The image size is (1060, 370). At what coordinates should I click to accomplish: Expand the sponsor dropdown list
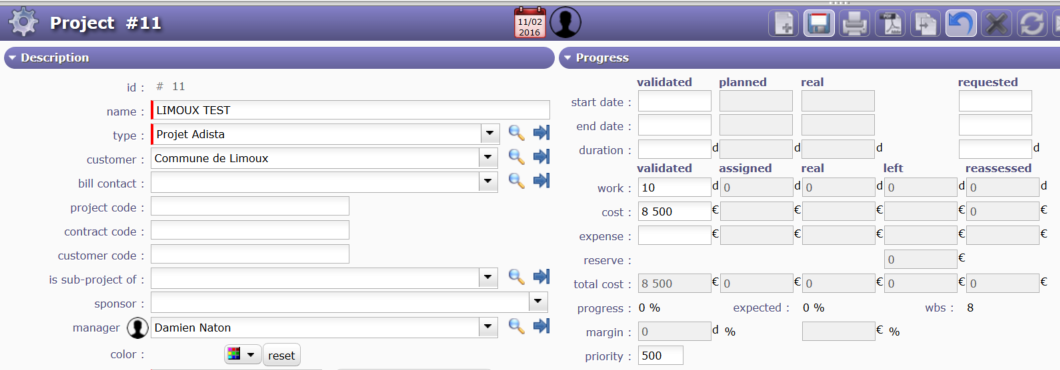click(538, 301)
